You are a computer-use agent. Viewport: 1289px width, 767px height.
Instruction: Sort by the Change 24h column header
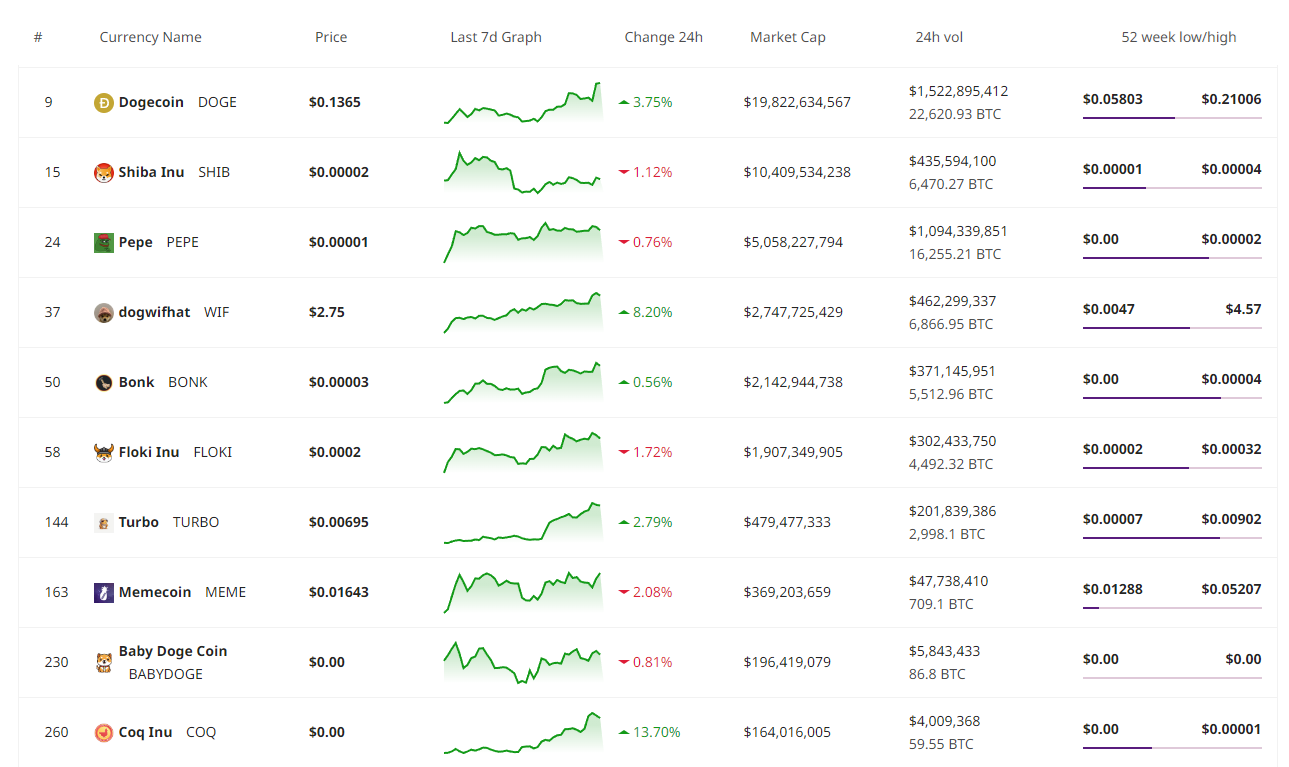click(x=663, y=37)
